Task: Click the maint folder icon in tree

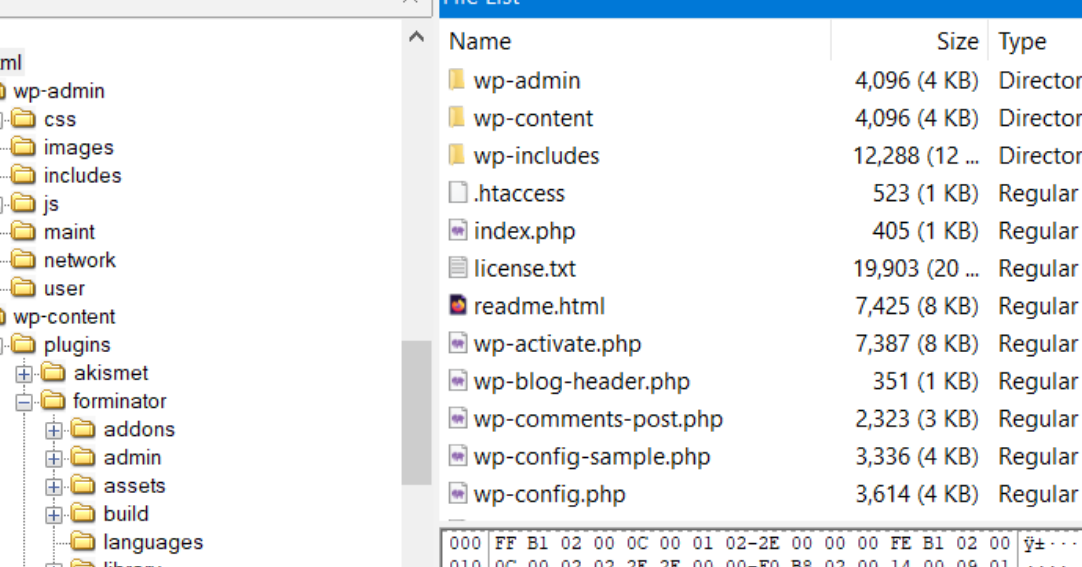Action: pos(23,232)
